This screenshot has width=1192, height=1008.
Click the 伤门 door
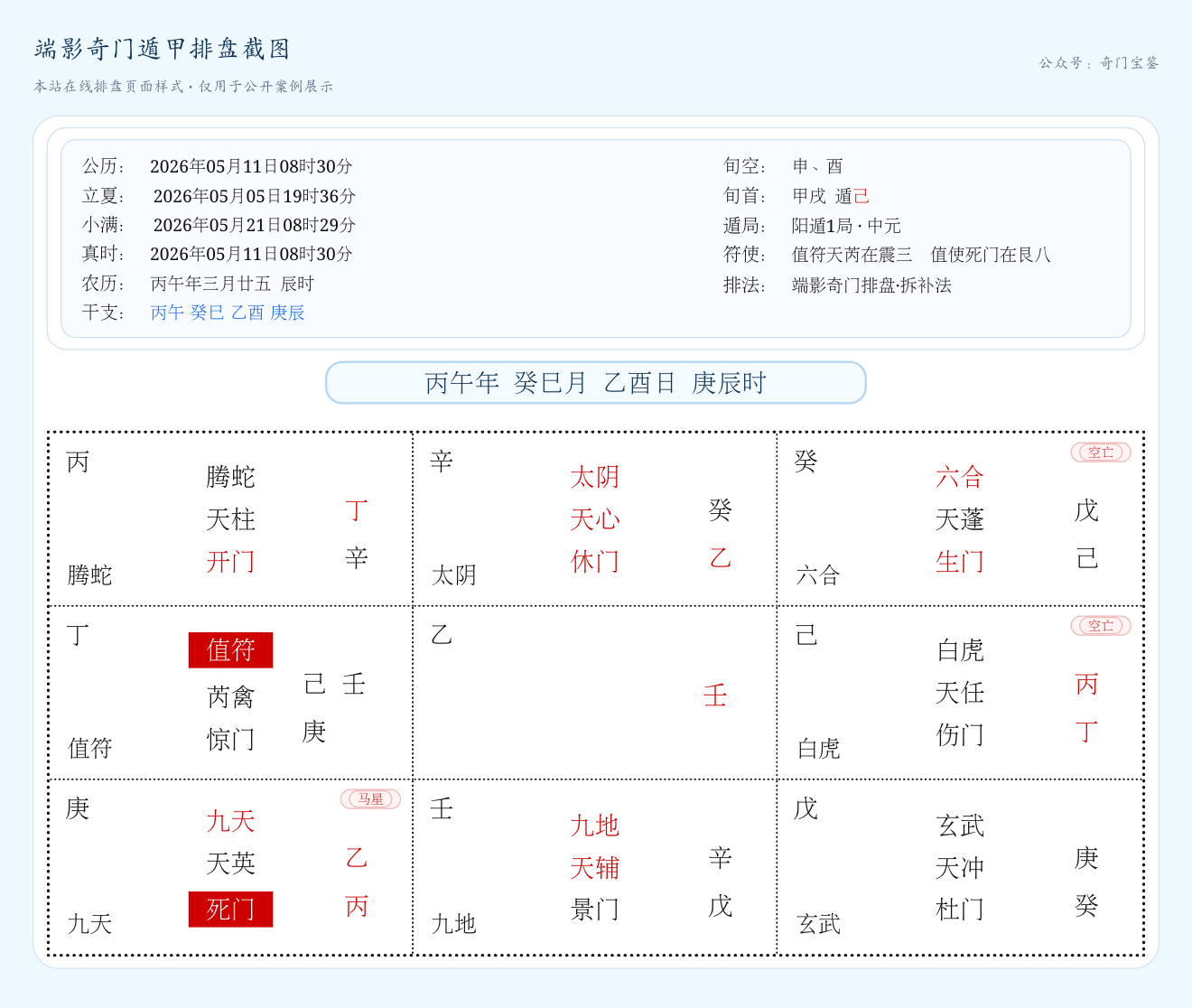tap(960, 735)
